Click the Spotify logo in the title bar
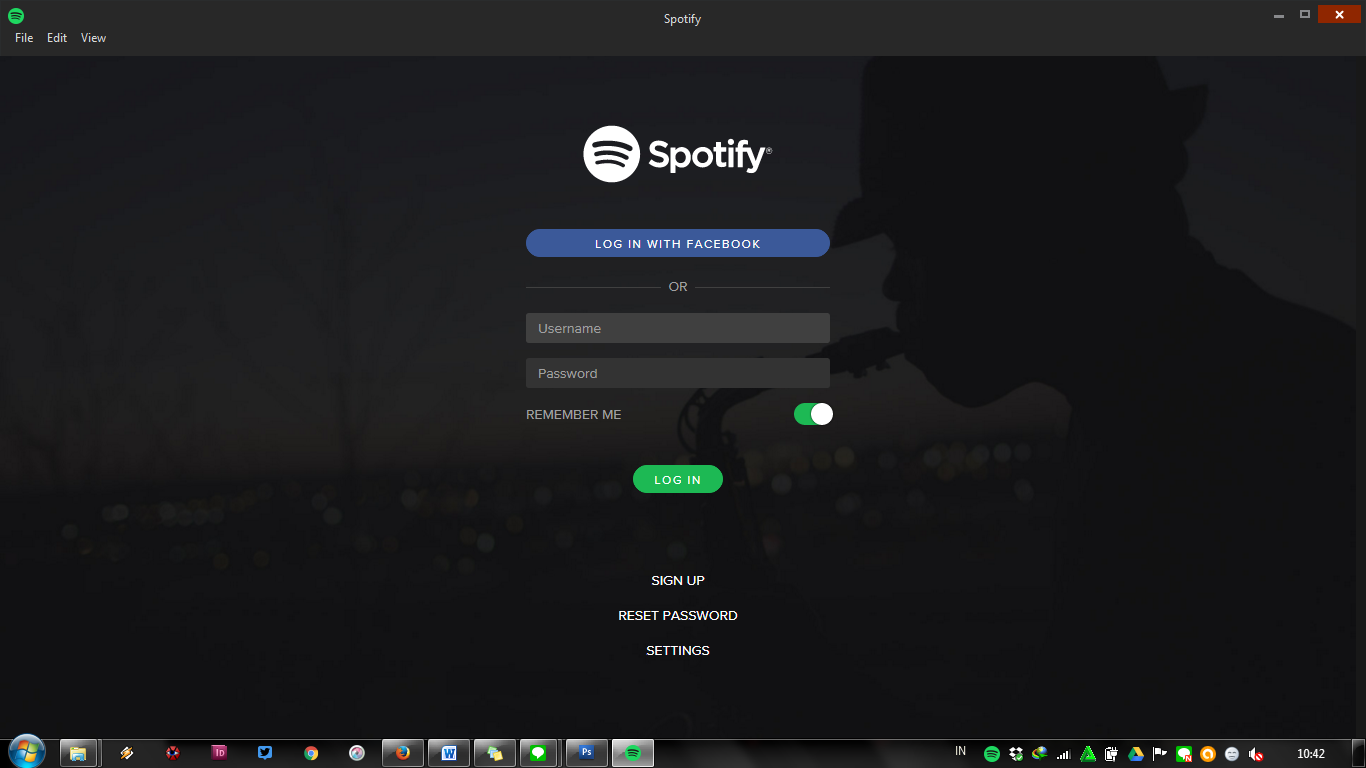 coord(16,16)
